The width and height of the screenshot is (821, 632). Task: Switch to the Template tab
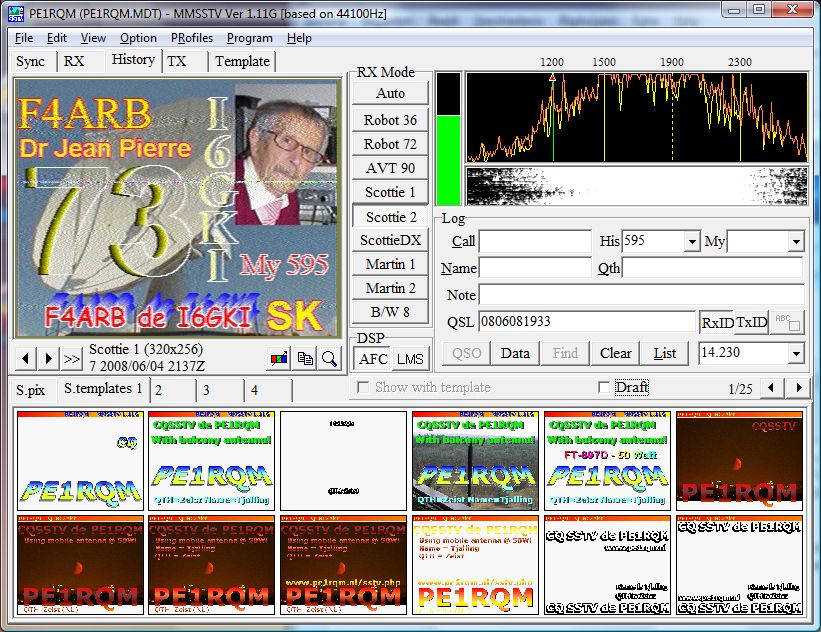coord(242,61)
